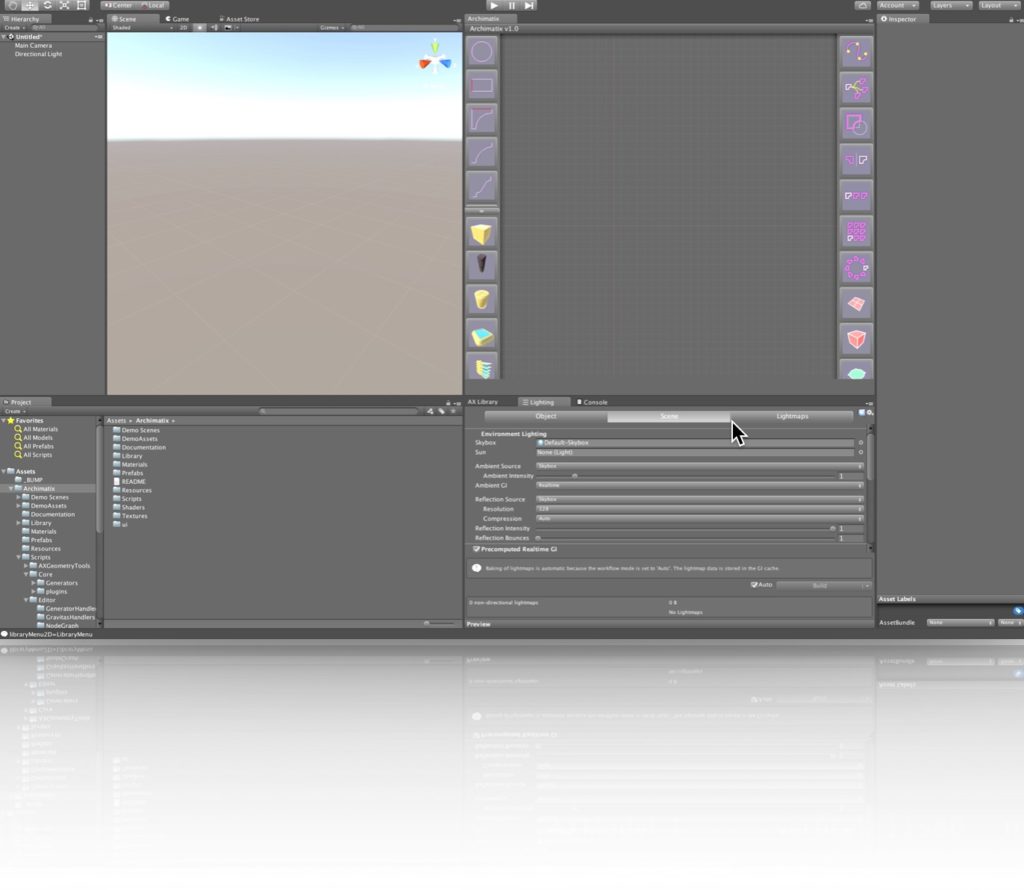
Task: Select the Circle shape node in Archimatix
Action: (x=482, y=52)
